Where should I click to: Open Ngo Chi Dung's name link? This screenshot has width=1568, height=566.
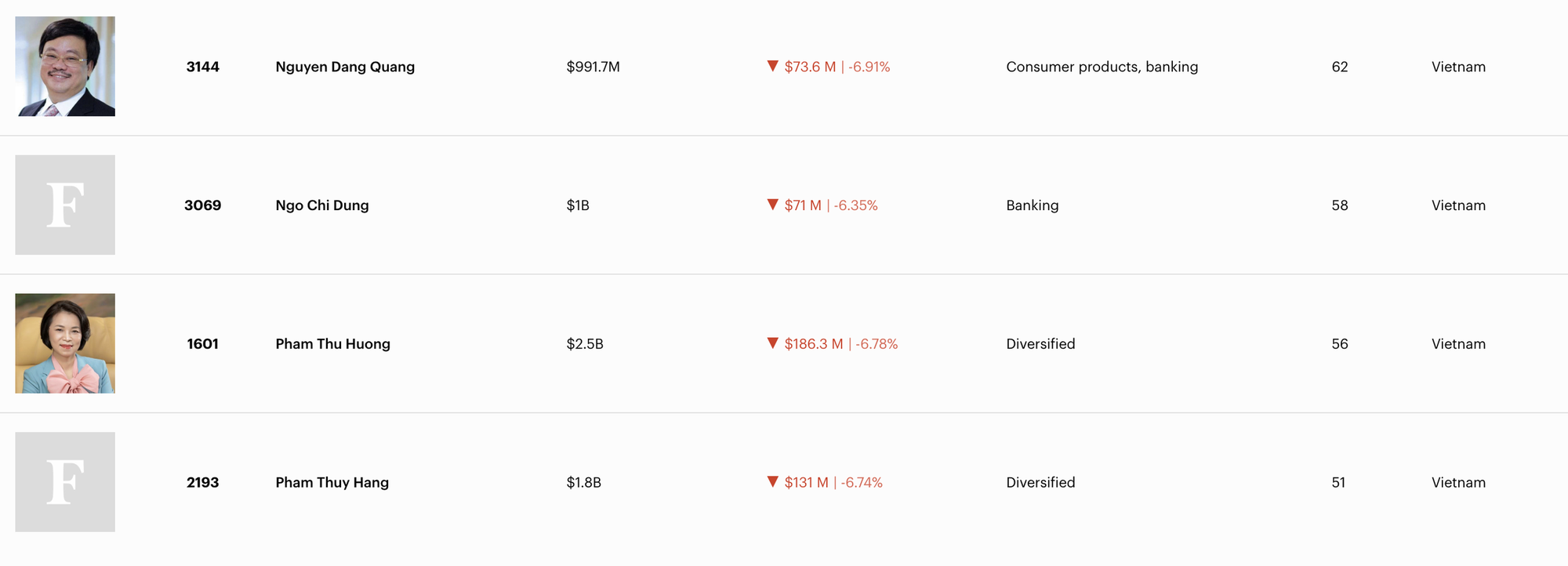pyautogui.click(x=322, y=205)
